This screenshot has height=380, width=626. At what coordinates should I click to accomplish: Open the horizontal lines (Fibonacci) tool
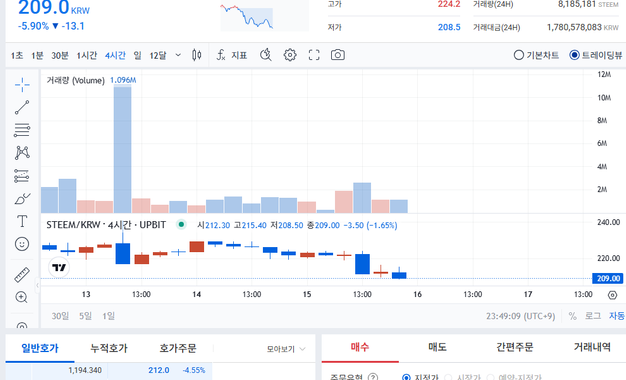point(22,130)
